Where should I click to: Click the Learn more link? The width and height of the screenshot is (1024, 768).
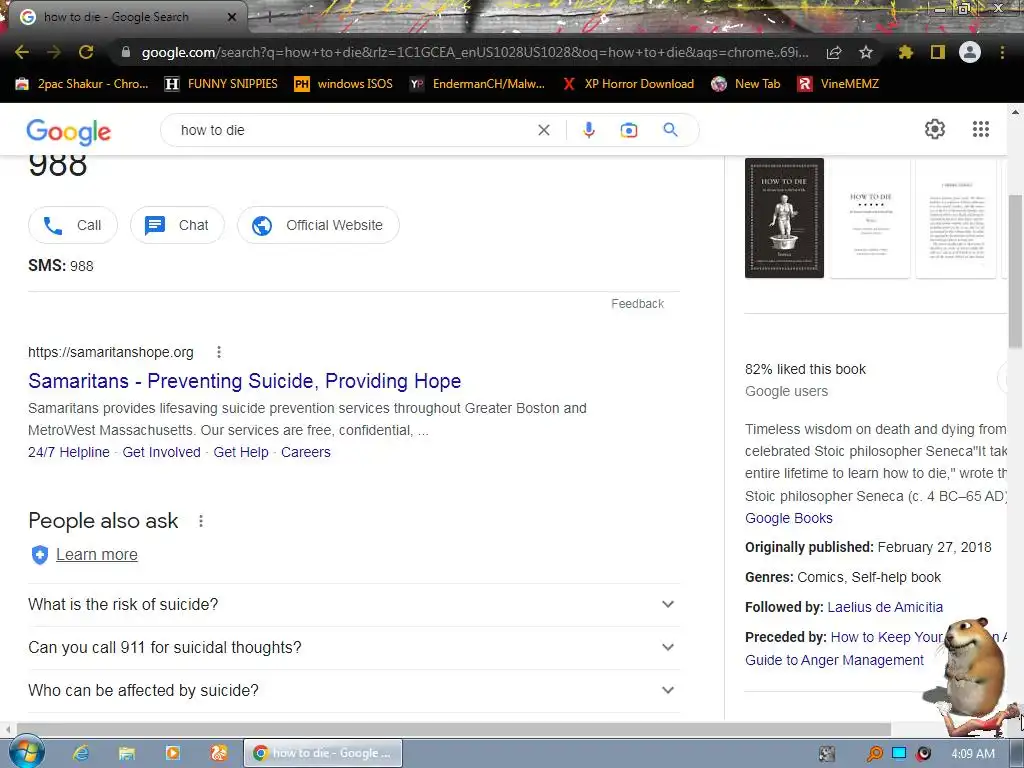(x=97, y=554)
